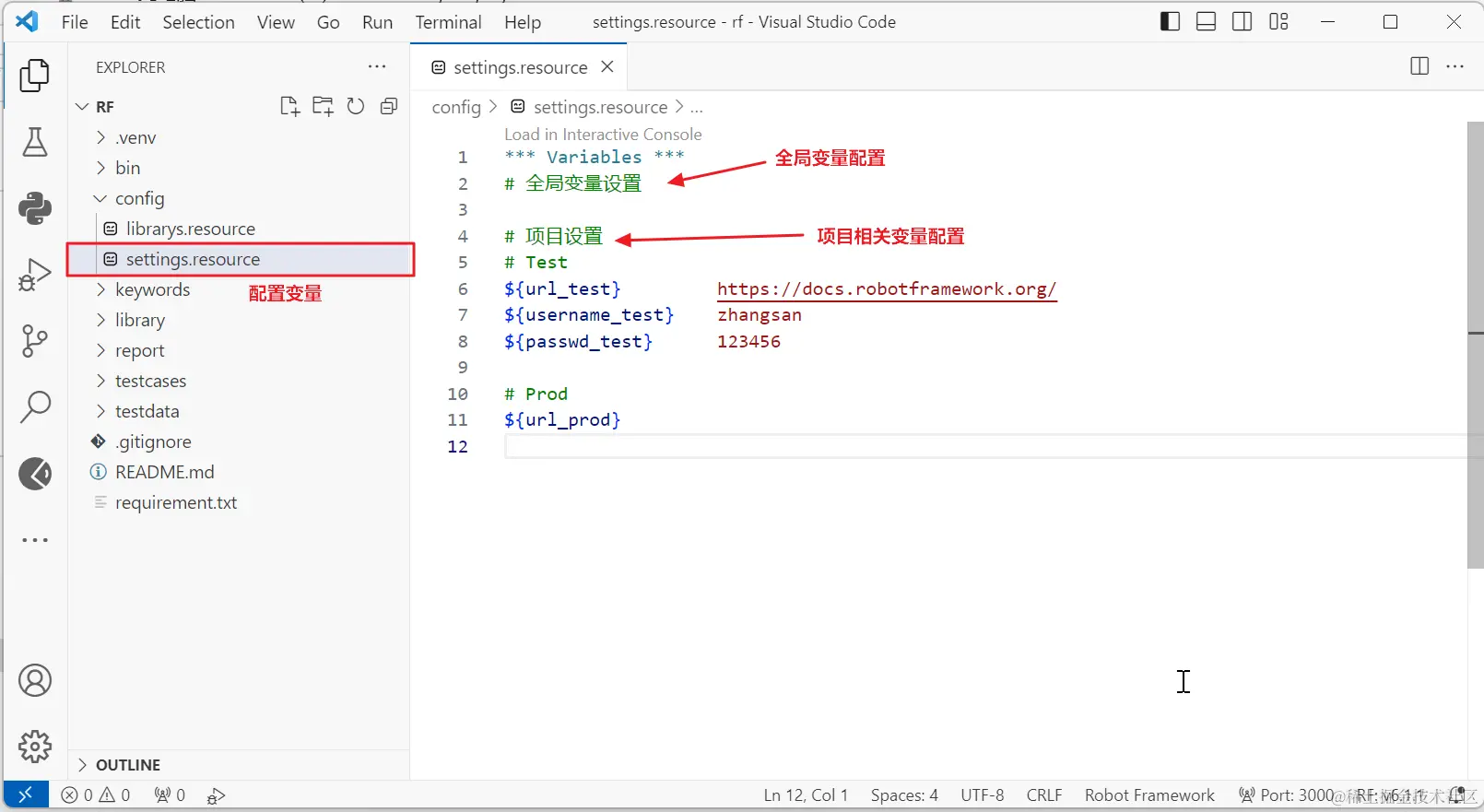Open the Testing flask view
This screenshot has width=1484, height=812.
35,142
